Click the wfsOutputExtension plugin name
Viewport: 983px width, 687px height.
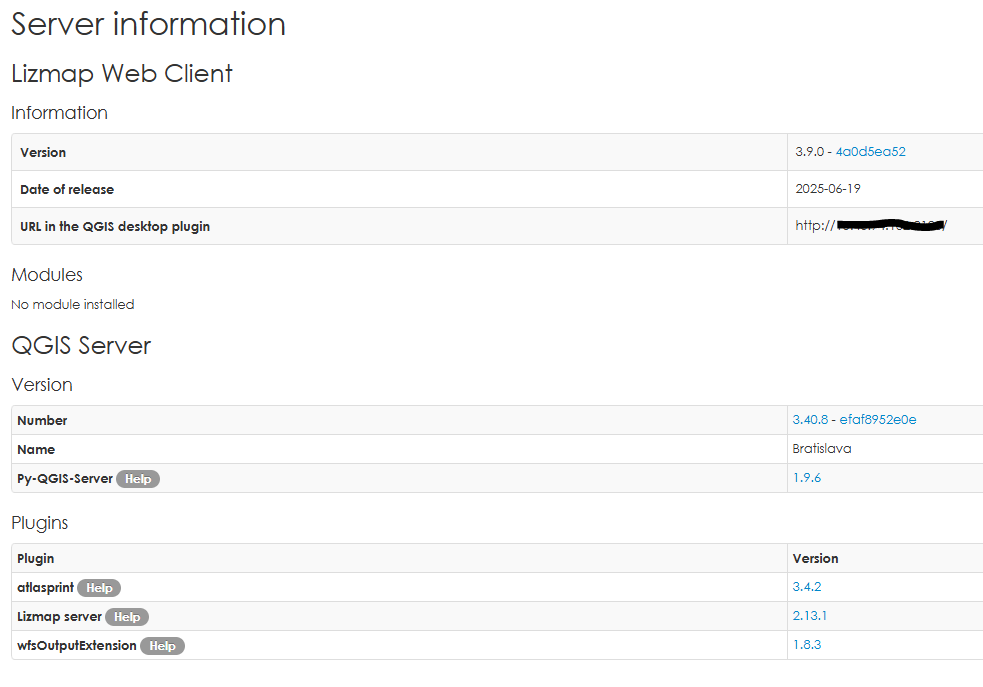[x=76, y=646]
